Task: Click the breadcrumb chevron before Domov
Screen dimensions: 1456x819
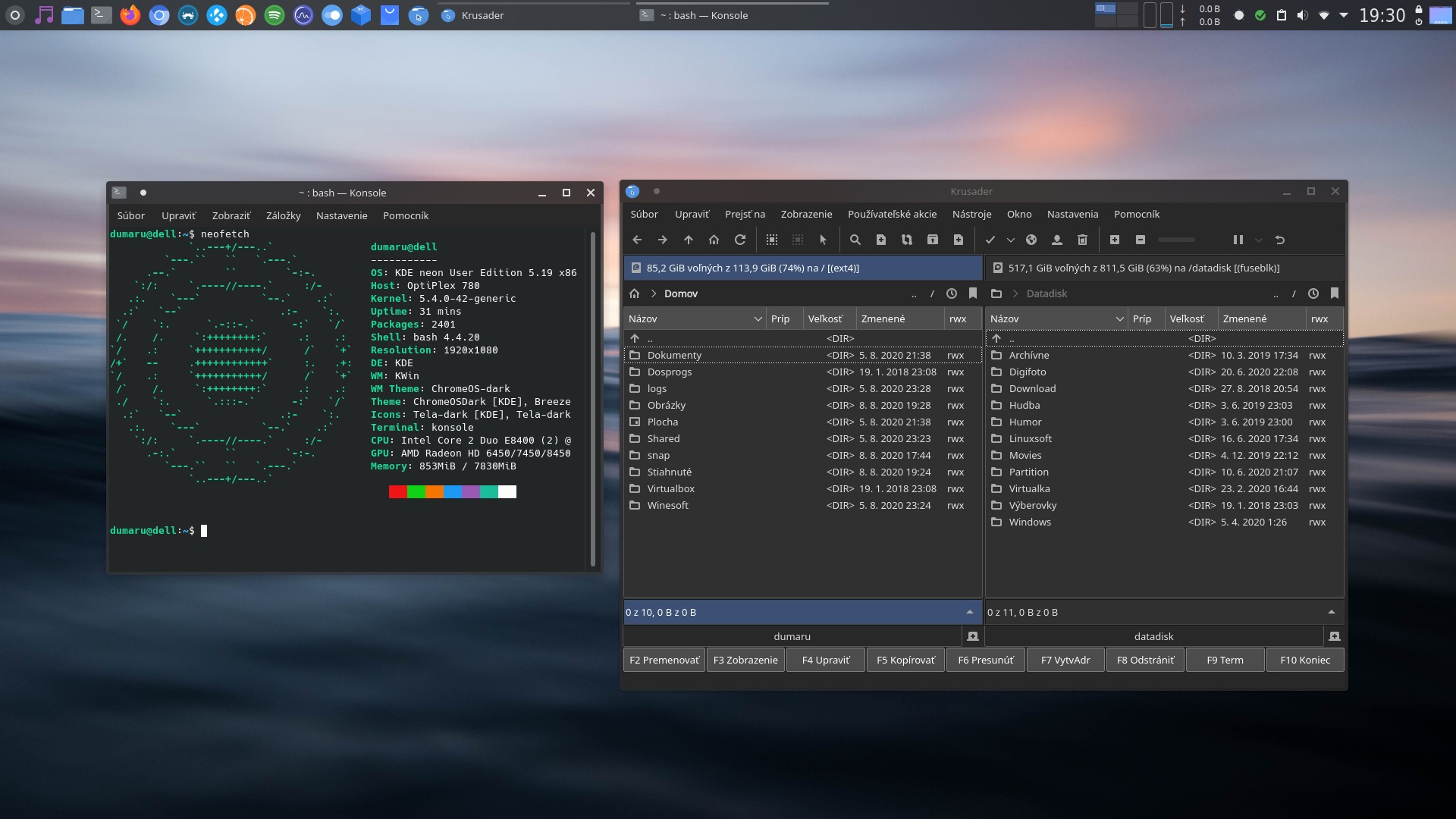Action: (x=654, y=293)
